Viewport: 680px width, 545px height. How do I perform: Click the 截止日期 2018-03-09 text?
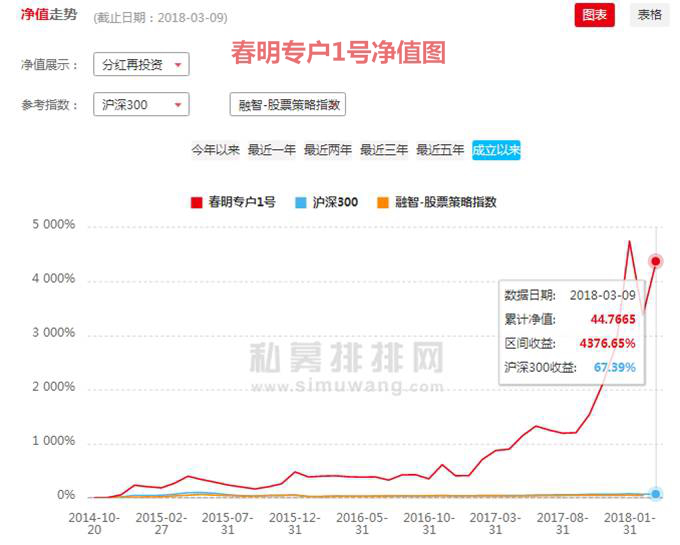click(160, 17)
